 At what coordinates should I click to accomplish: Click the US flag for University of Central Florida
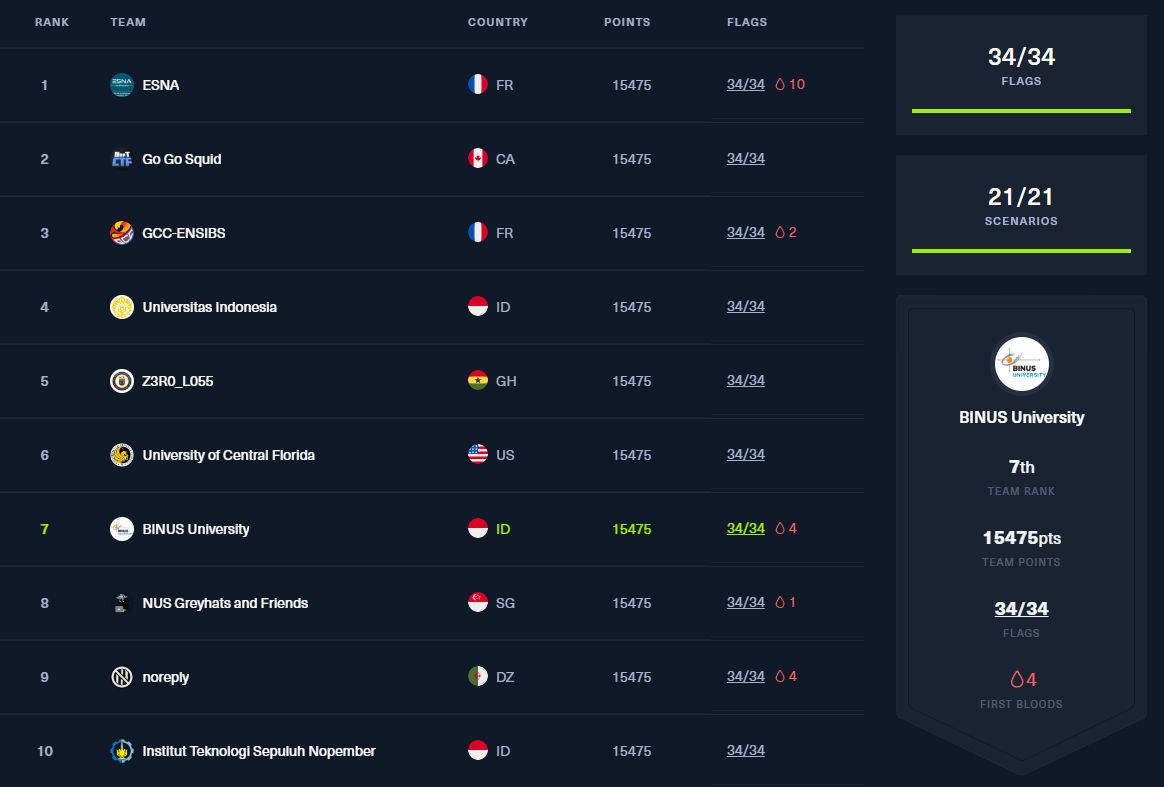click(478, 455)
